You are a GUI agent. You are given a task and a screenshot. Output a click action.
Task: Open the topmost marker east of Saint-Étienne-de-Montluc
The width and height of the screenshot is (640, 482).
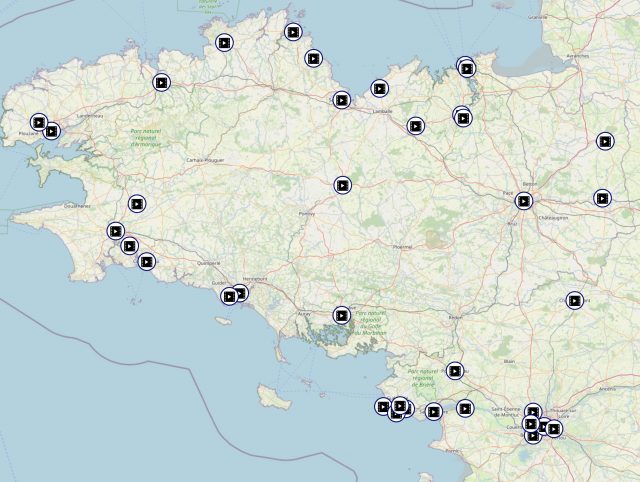tap(533, 410)
